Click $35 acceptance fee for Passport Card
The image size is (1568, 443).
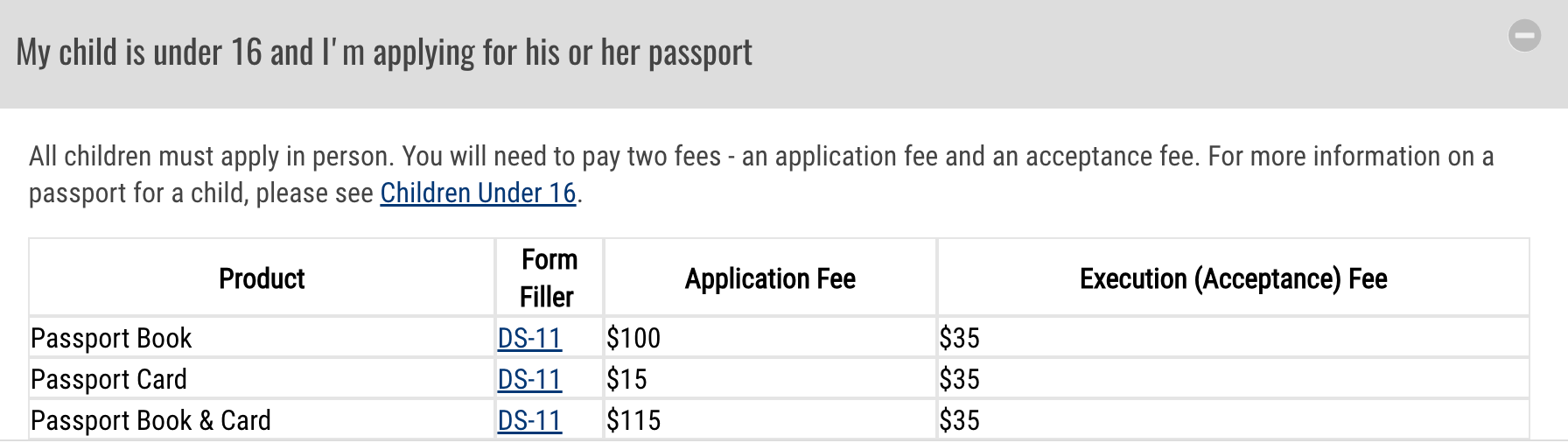coord(959,379)
